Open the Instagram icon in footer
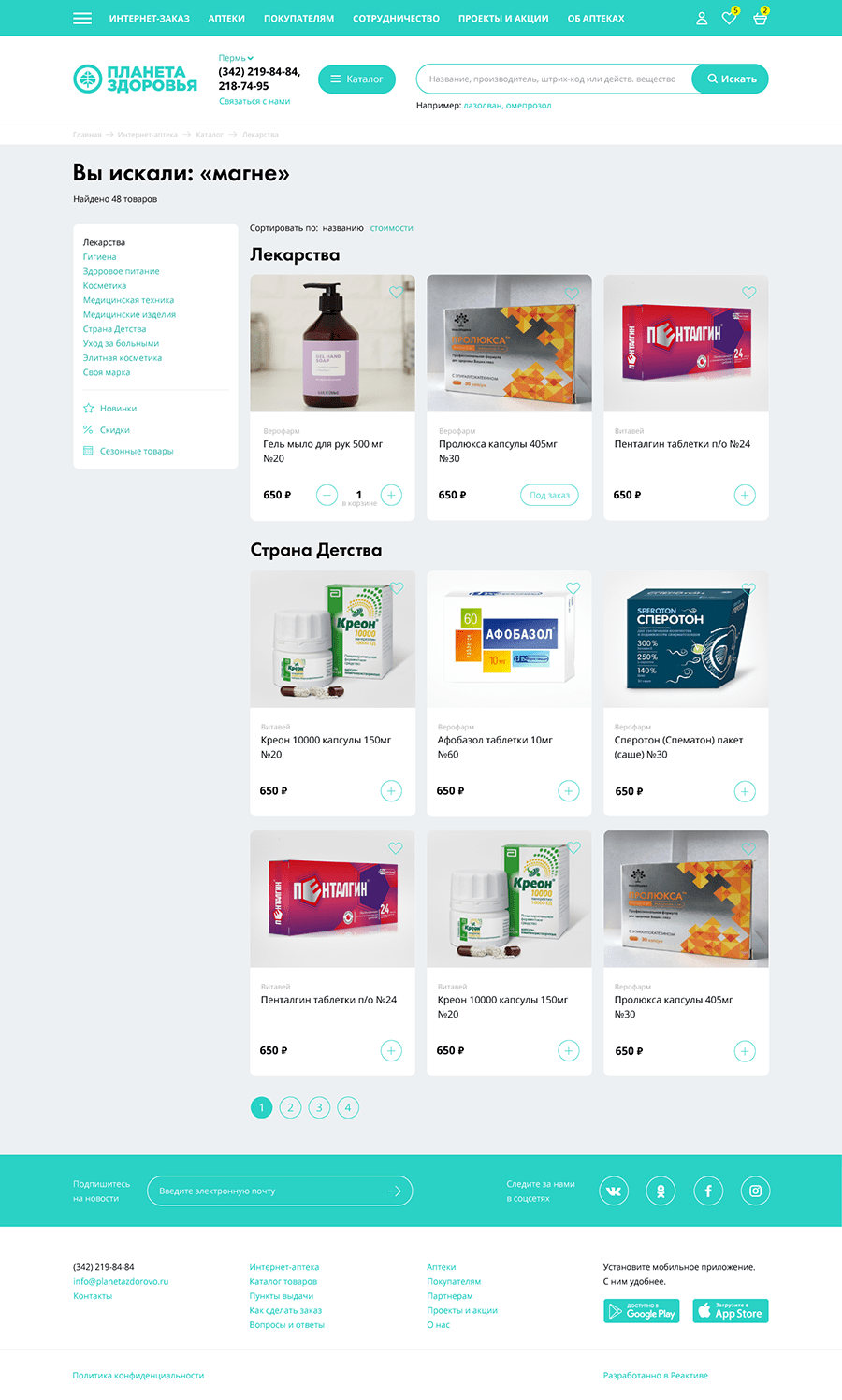The height and width of the screenshot is (1400, 842). coord(755,1191)
